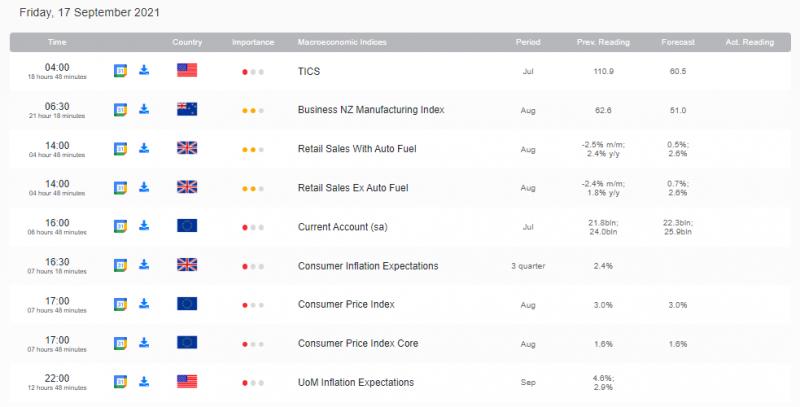Download Retail Sales Ex Auto Fuel event
Viewport: 800px width, 407px height.
[144, 187]
